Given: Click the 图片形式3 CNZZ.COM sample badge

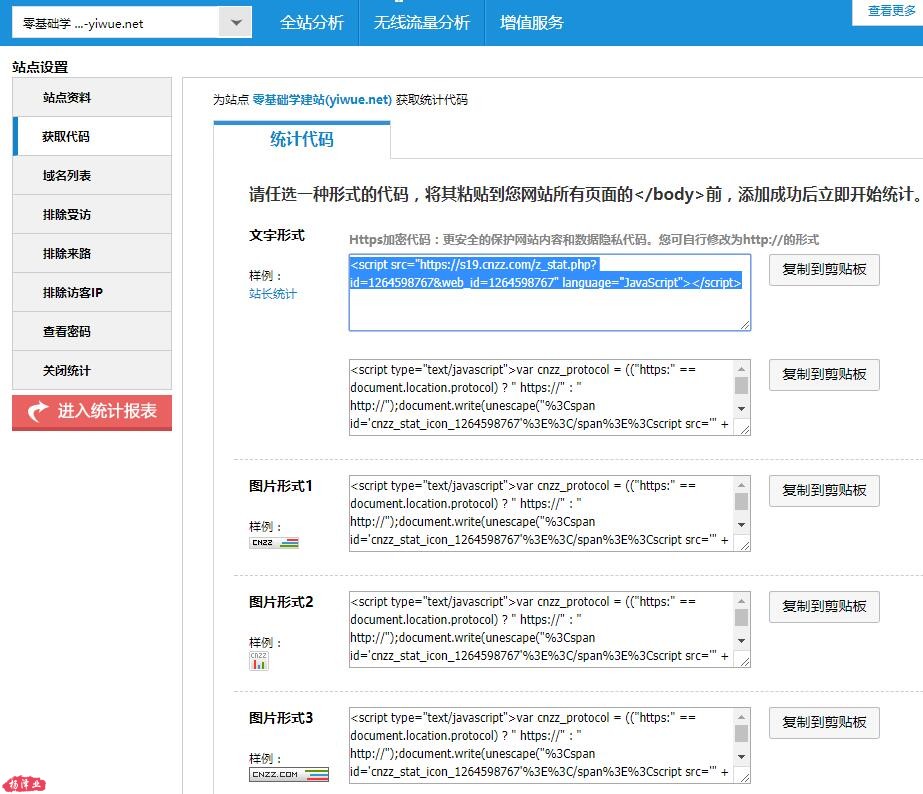Looking at the screenshot, I should 288,775.
